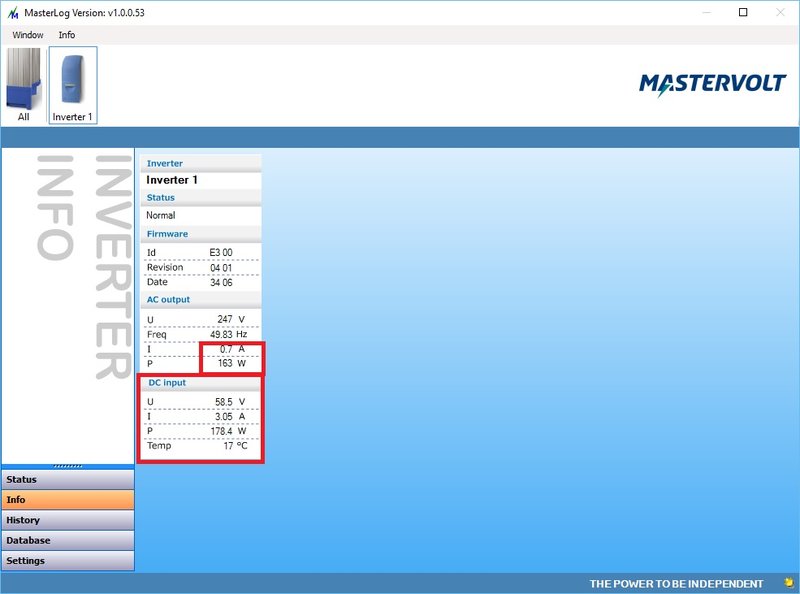Viewport: 800px width, 594px height.
Task: Click AC output current '0.7 A'
Action: [x=232, y=349]
